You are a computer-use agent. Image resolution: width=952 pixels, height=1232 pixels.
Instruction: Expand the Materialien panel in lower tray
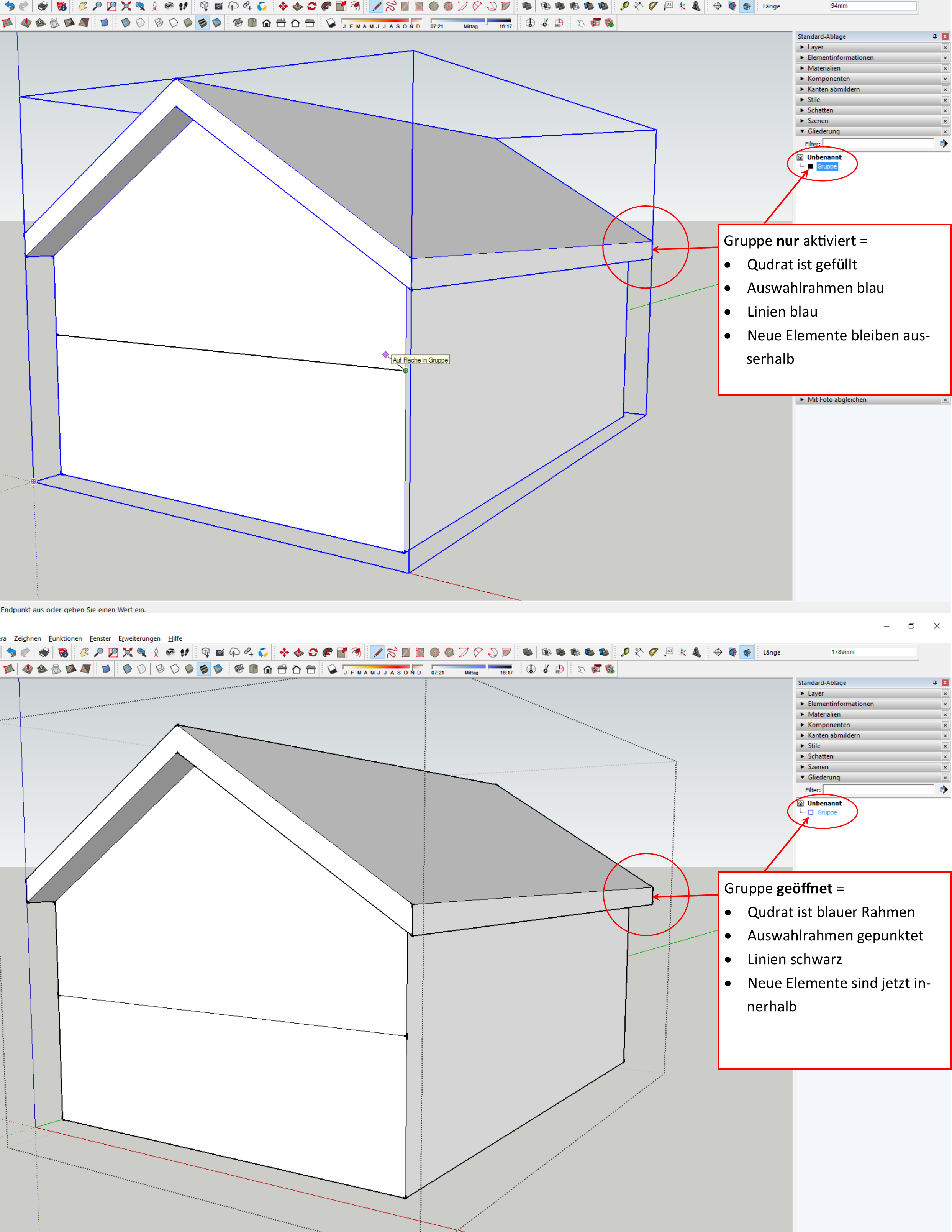[x=823, y=714]
